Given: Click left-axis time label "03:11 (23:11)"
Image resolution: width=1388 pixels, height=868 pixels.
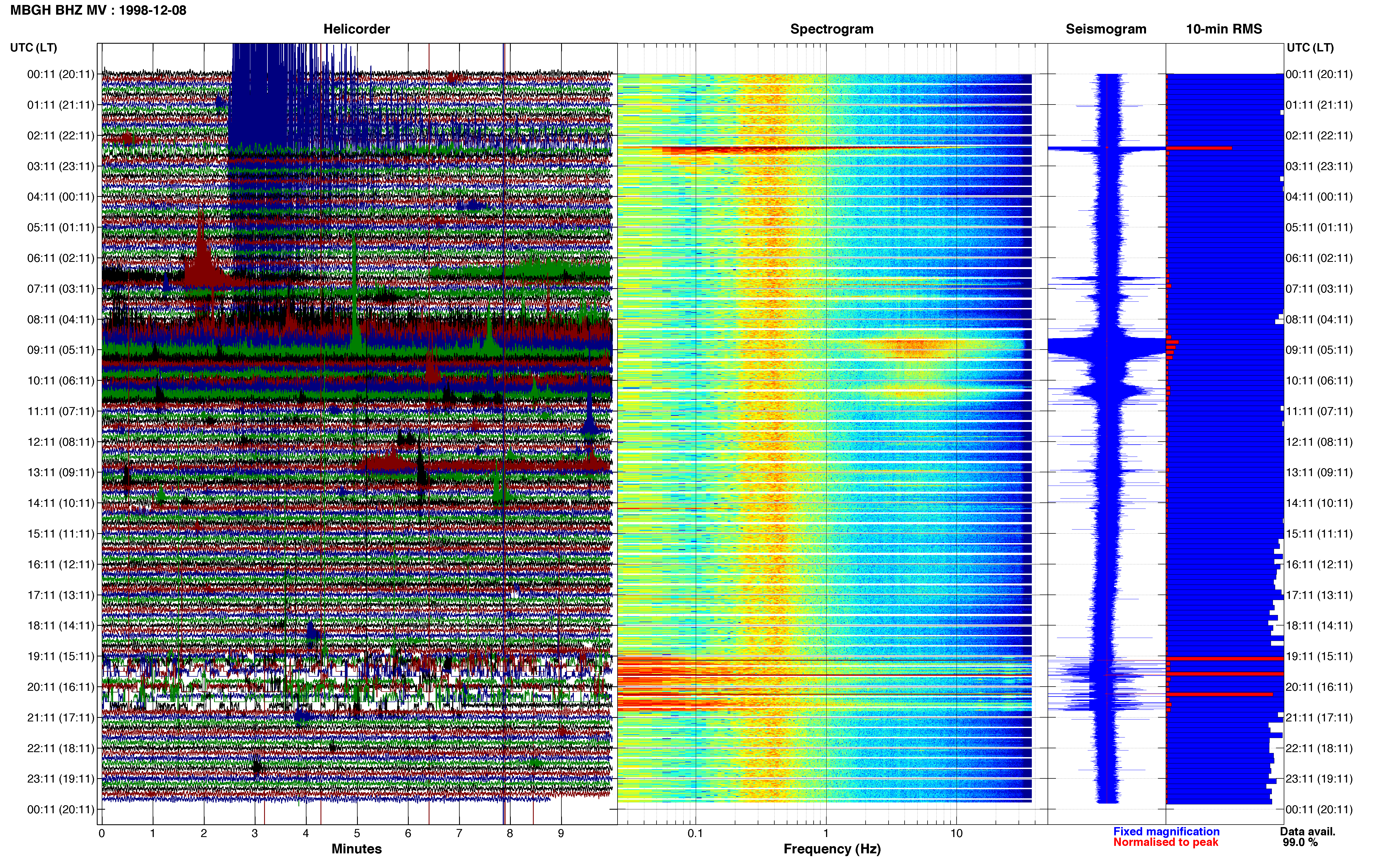Looking at the screenshot, I should point(61,166).
